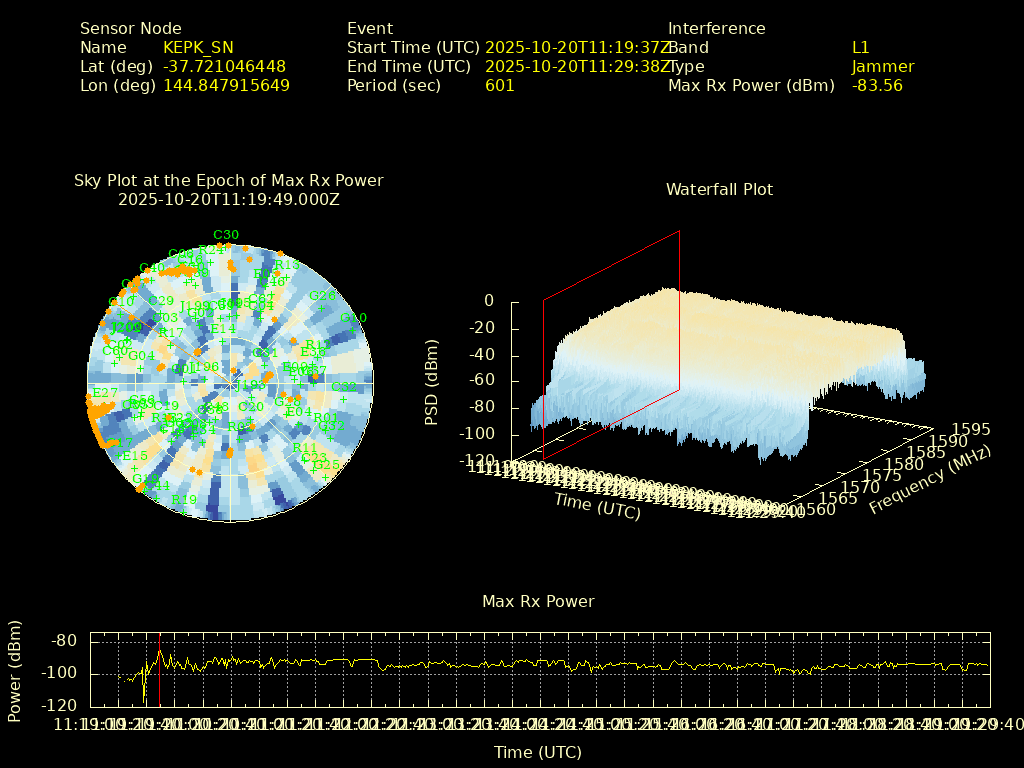Viewport: 1024px width, 768px height.
Task: Click the sensor node name KEPK_SN
Action: pos(198,48)
